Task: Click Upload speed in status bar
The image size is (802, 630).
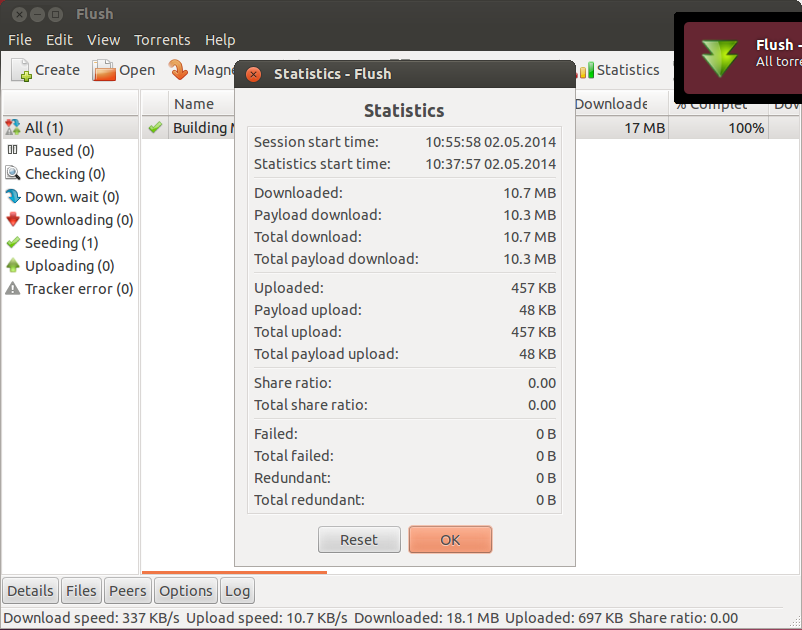Action: (x=266, y=619)
